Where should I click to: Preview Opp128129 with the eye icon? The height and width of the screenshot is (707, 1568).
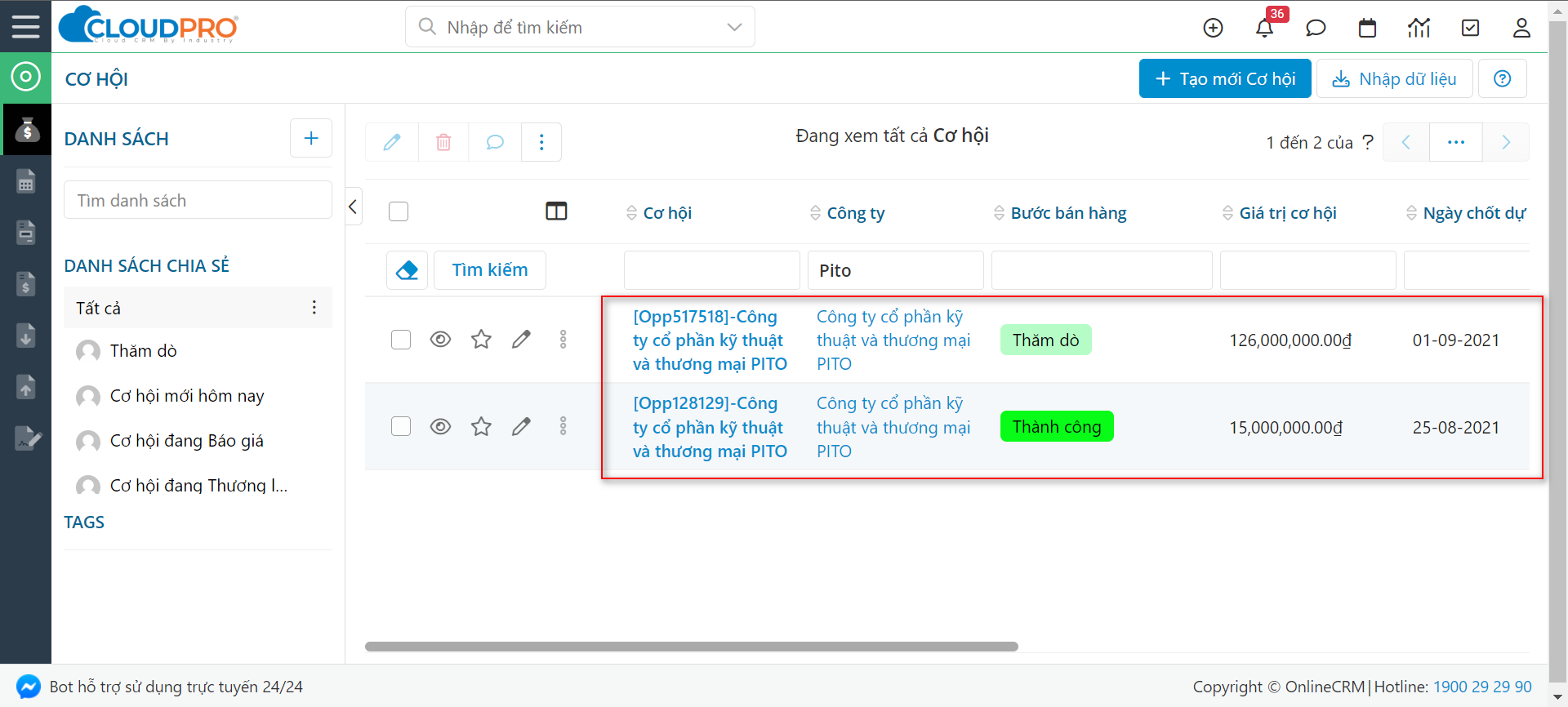pos(440,426)
